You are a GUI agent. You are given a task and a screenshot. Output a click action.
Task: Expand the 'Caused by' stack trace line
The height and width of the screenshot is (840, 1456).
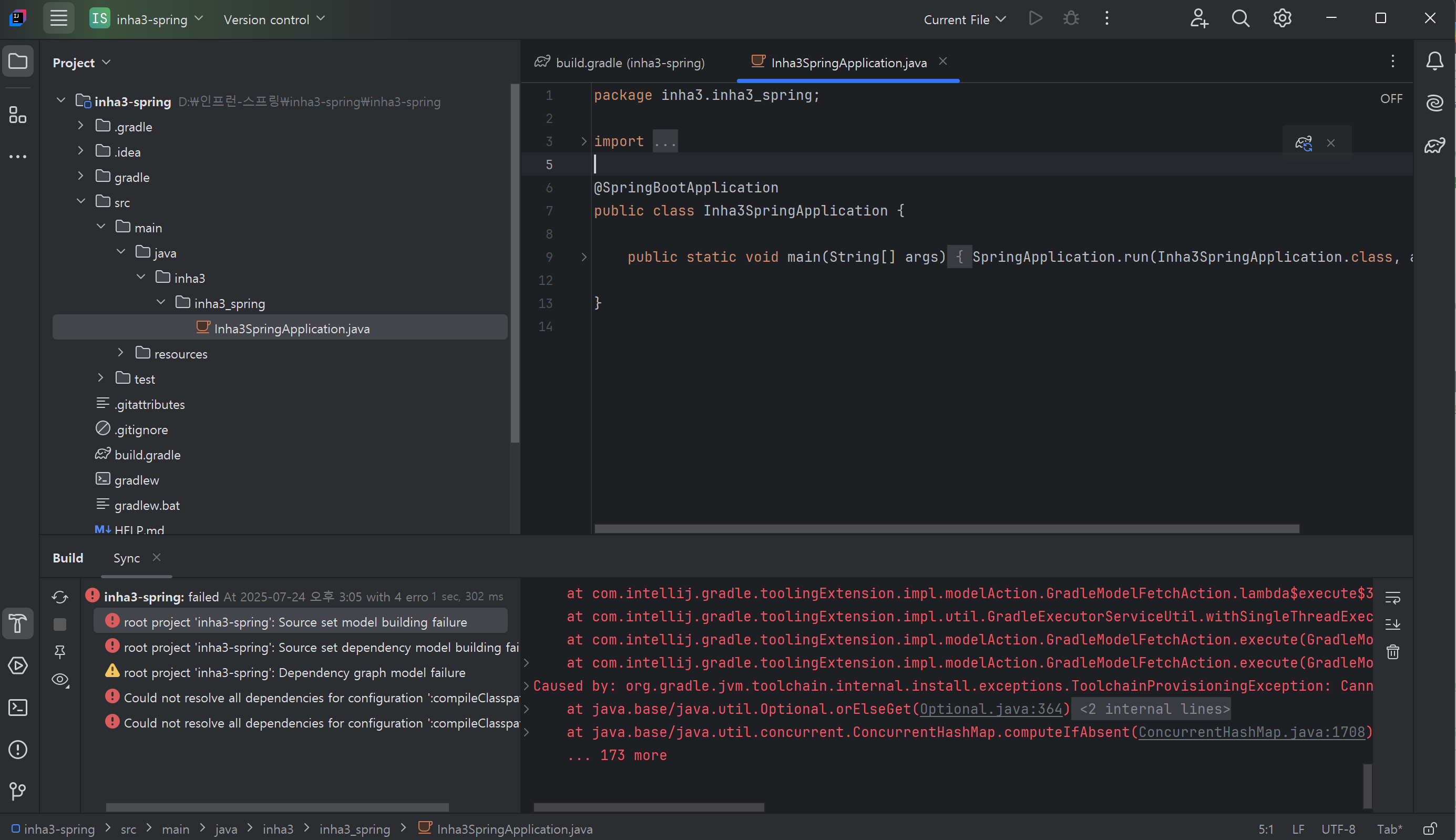(x=526, y=685)
